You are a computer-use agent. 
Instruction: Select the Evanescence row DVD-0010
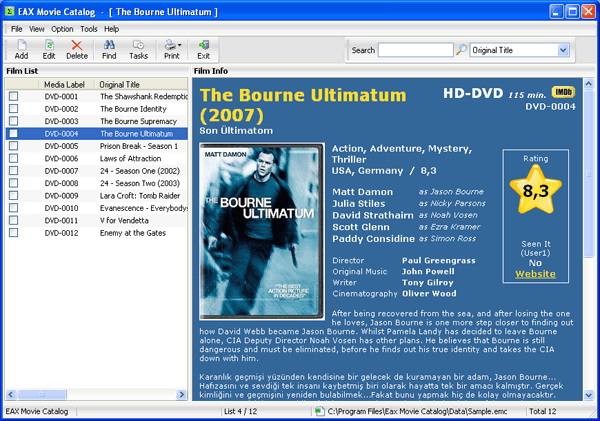click(96, 208)
